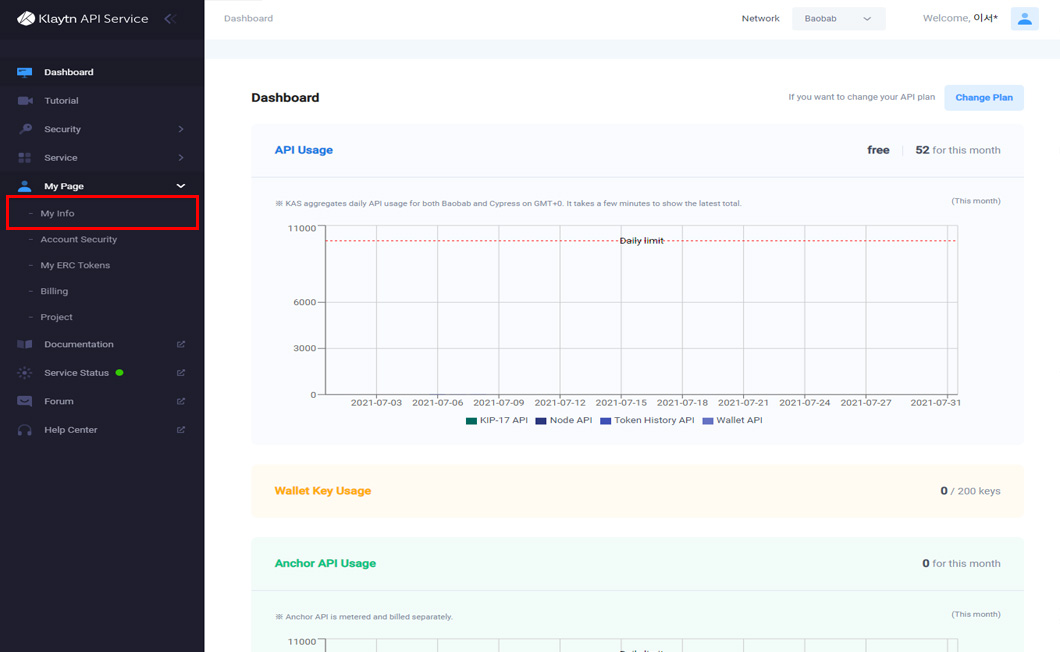
Task: Collapse sidebar with double-chevron icon
Action: pyautogui.click(x=170, y=19)
